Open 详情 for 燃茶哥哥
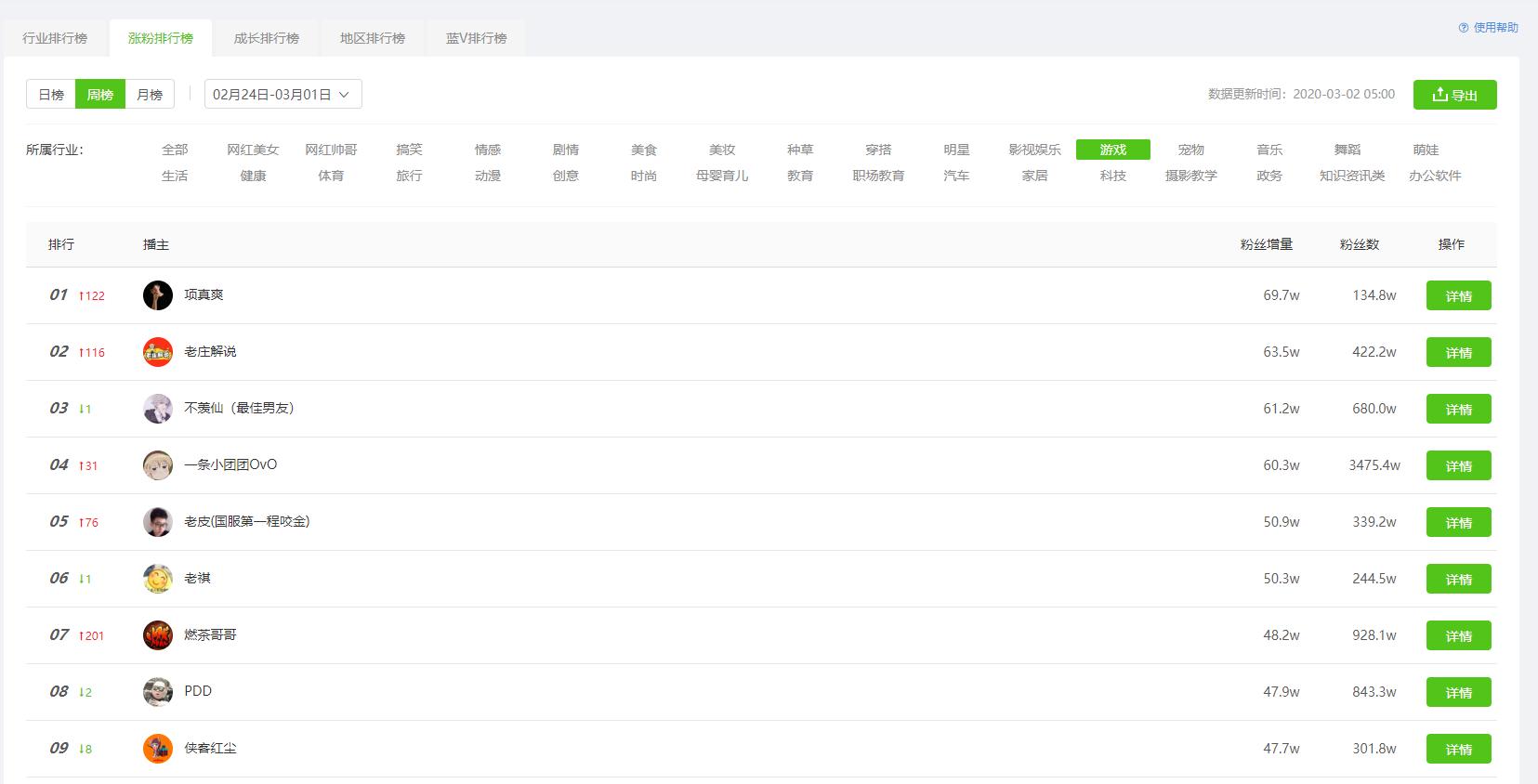 1459,636
